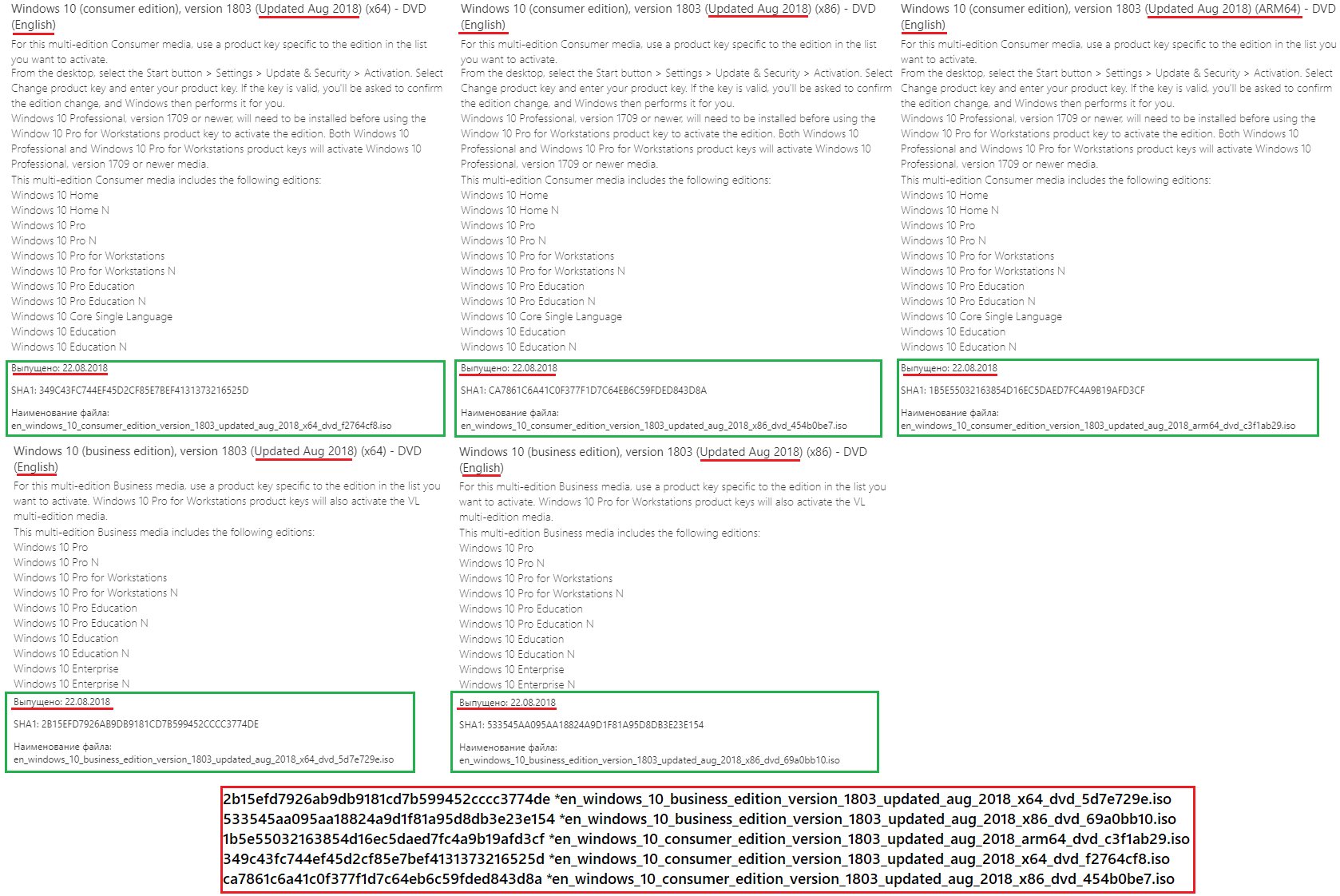The height and width of the screenshot is (896, 1340).
Task: Select the business edition (x86) DVD heading
Action: click(663, 460)
